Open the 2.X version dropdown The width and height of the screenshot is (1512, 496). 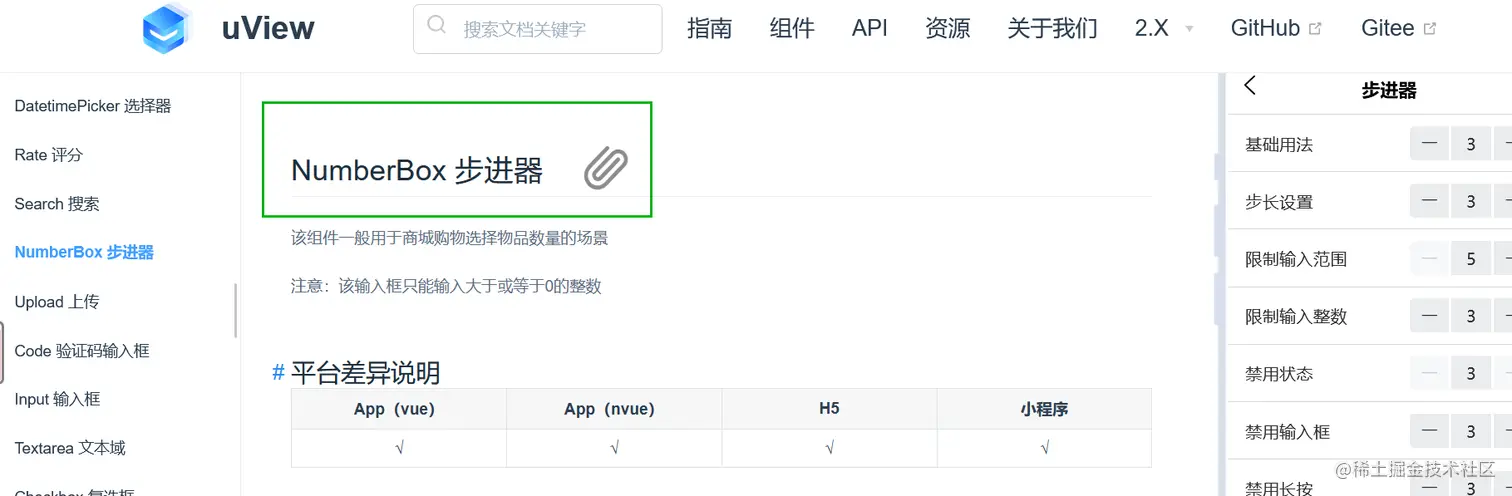coord(1164,28)
